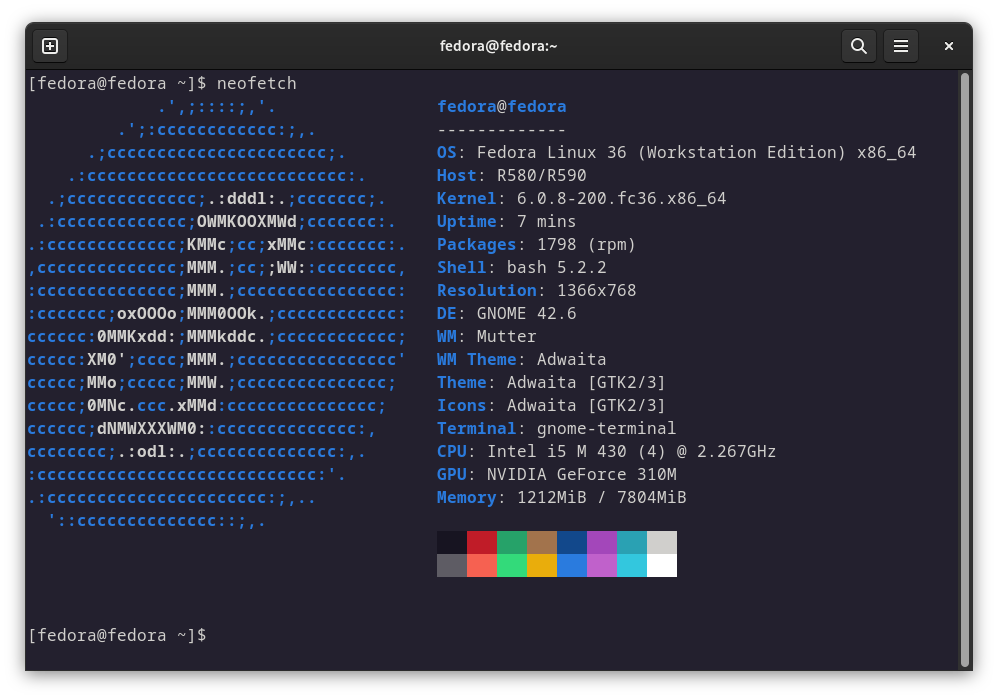Click the dark red color block
Screen dimensions: 998x699
pos(482,542)
